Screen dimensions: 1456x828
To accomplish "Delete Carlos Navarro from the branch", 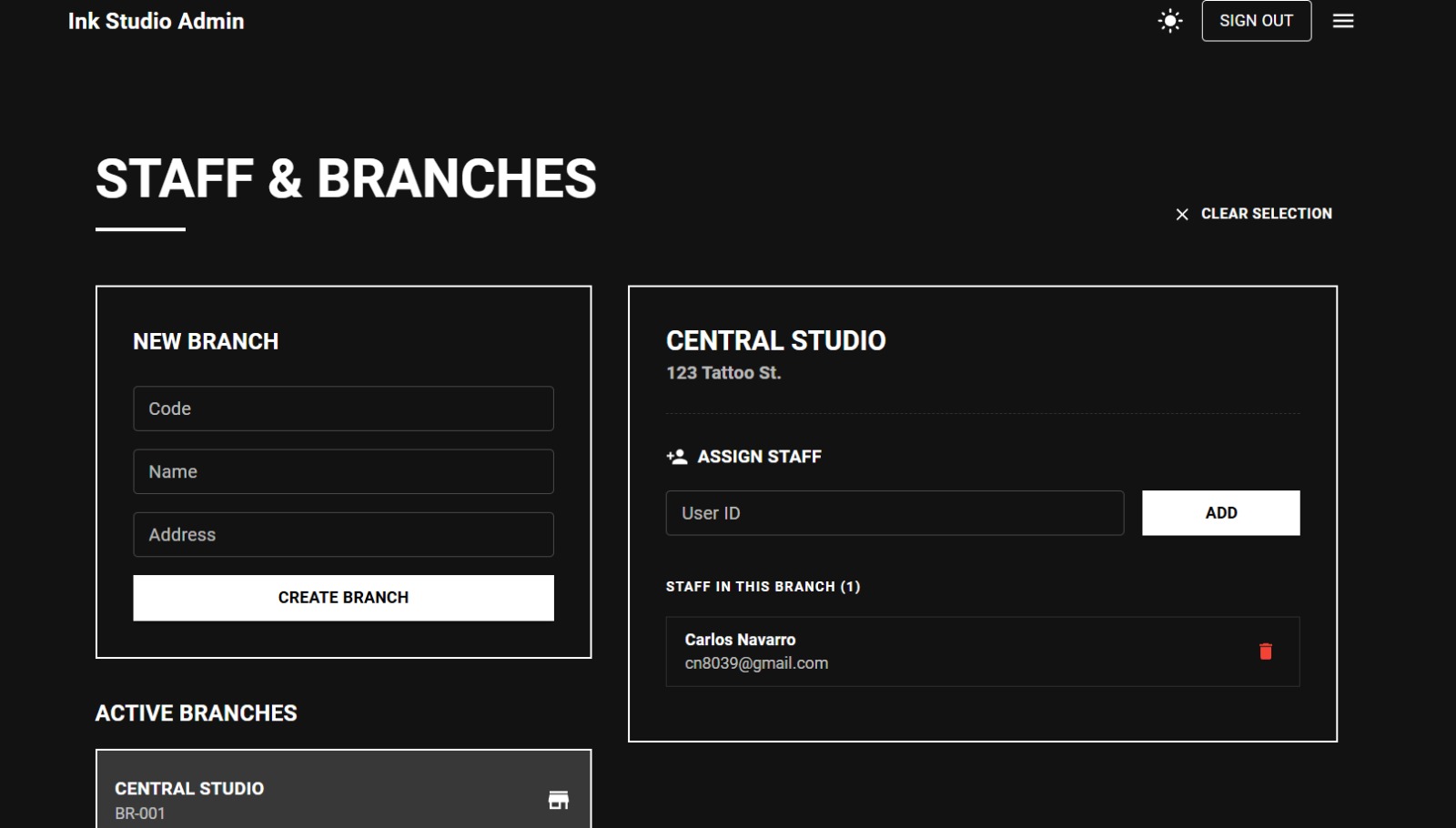I will click(1265, 651).
